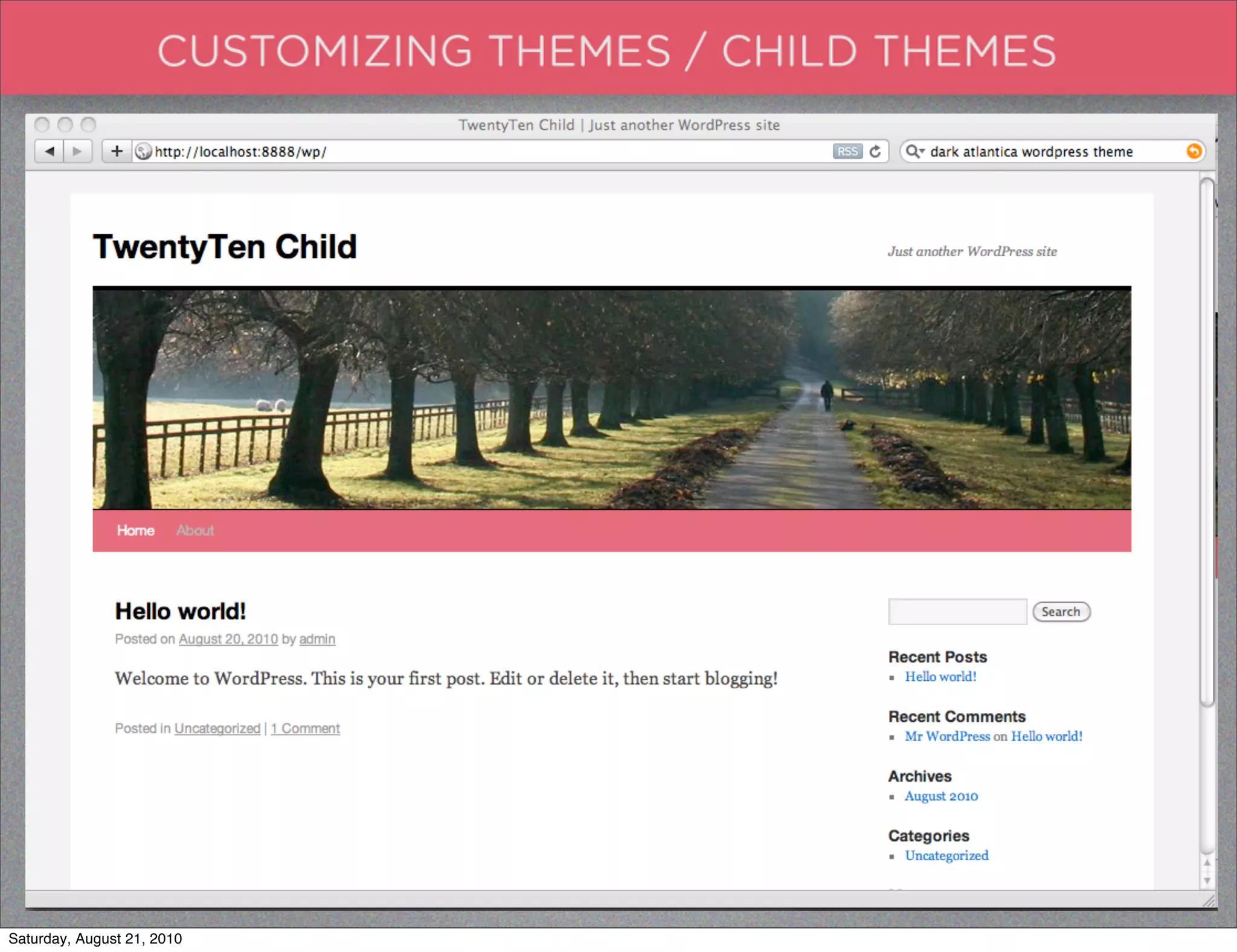
Task: Click the Reload page icon
Action: pyautogui.click(x=875, y=151)
